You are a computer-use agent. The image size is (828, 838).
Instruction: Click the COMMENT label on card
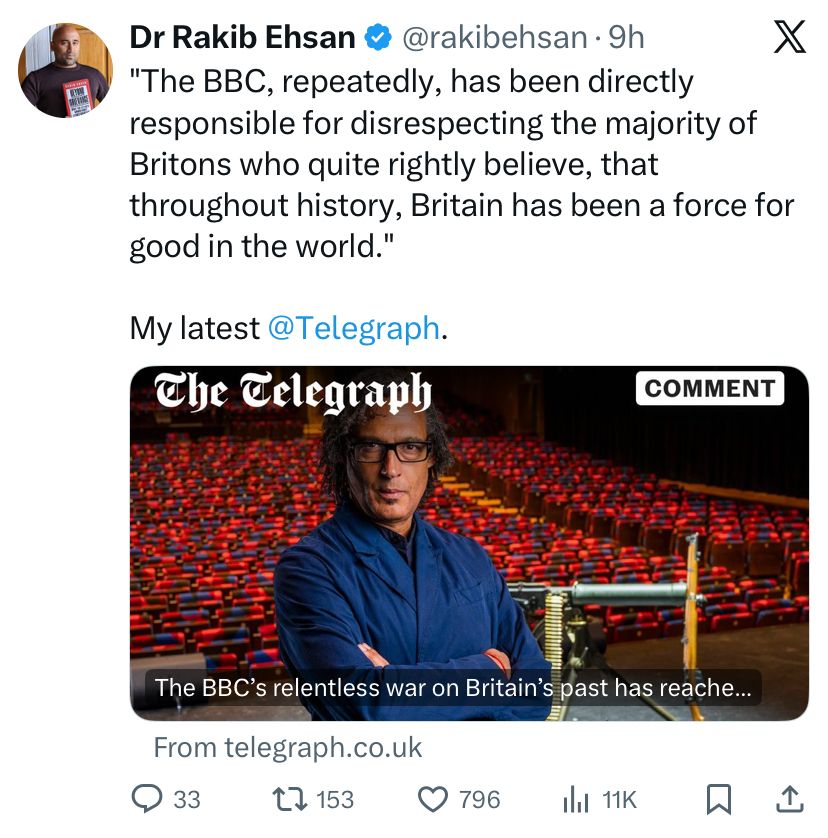click(x=709, y=389)
